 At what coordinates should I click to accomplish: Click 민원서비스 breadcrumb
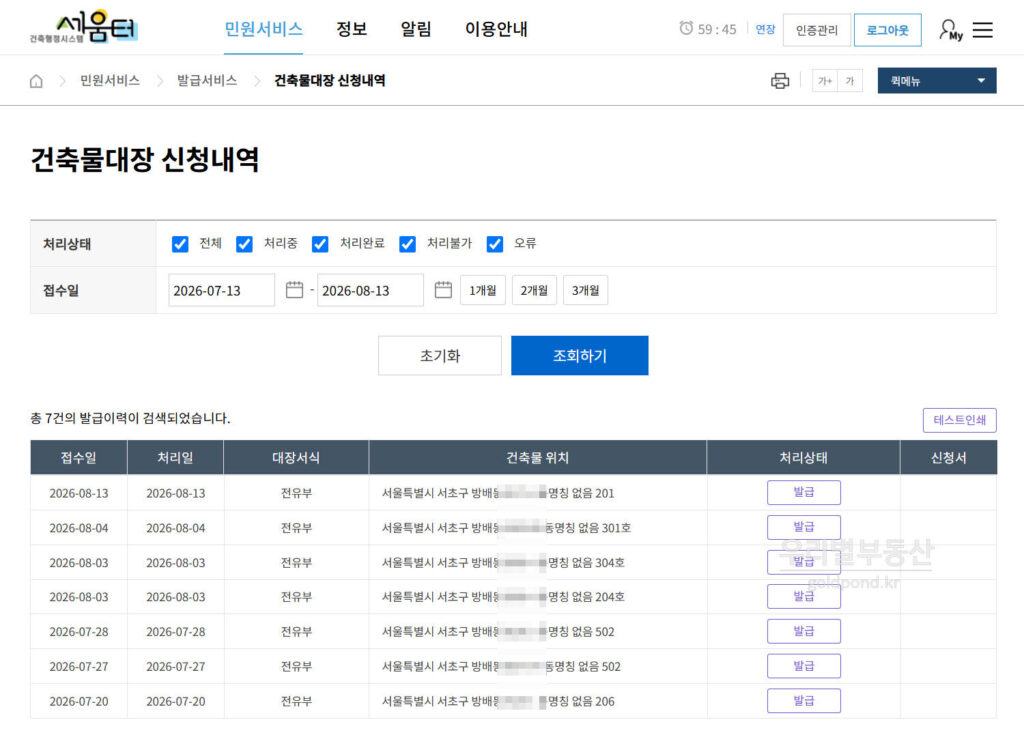(x=110, y=80)
